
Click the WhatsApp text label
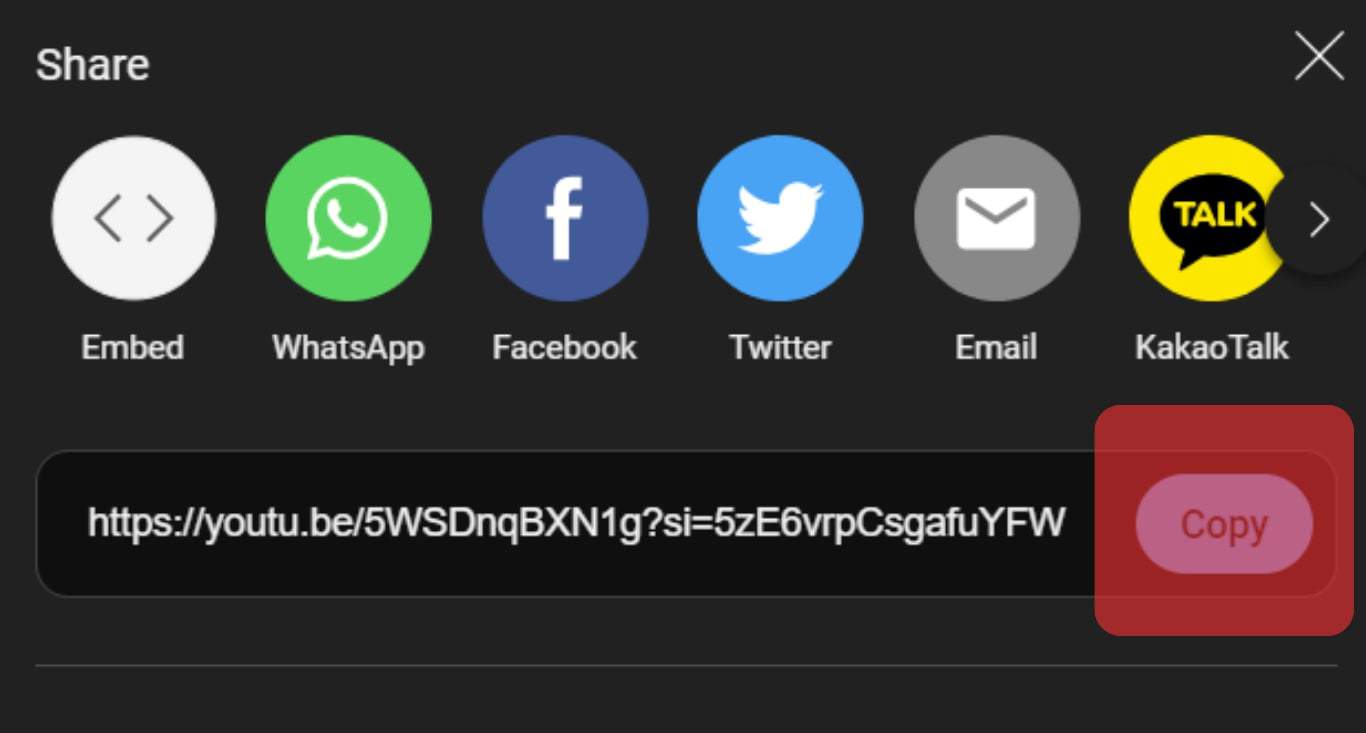348,348
